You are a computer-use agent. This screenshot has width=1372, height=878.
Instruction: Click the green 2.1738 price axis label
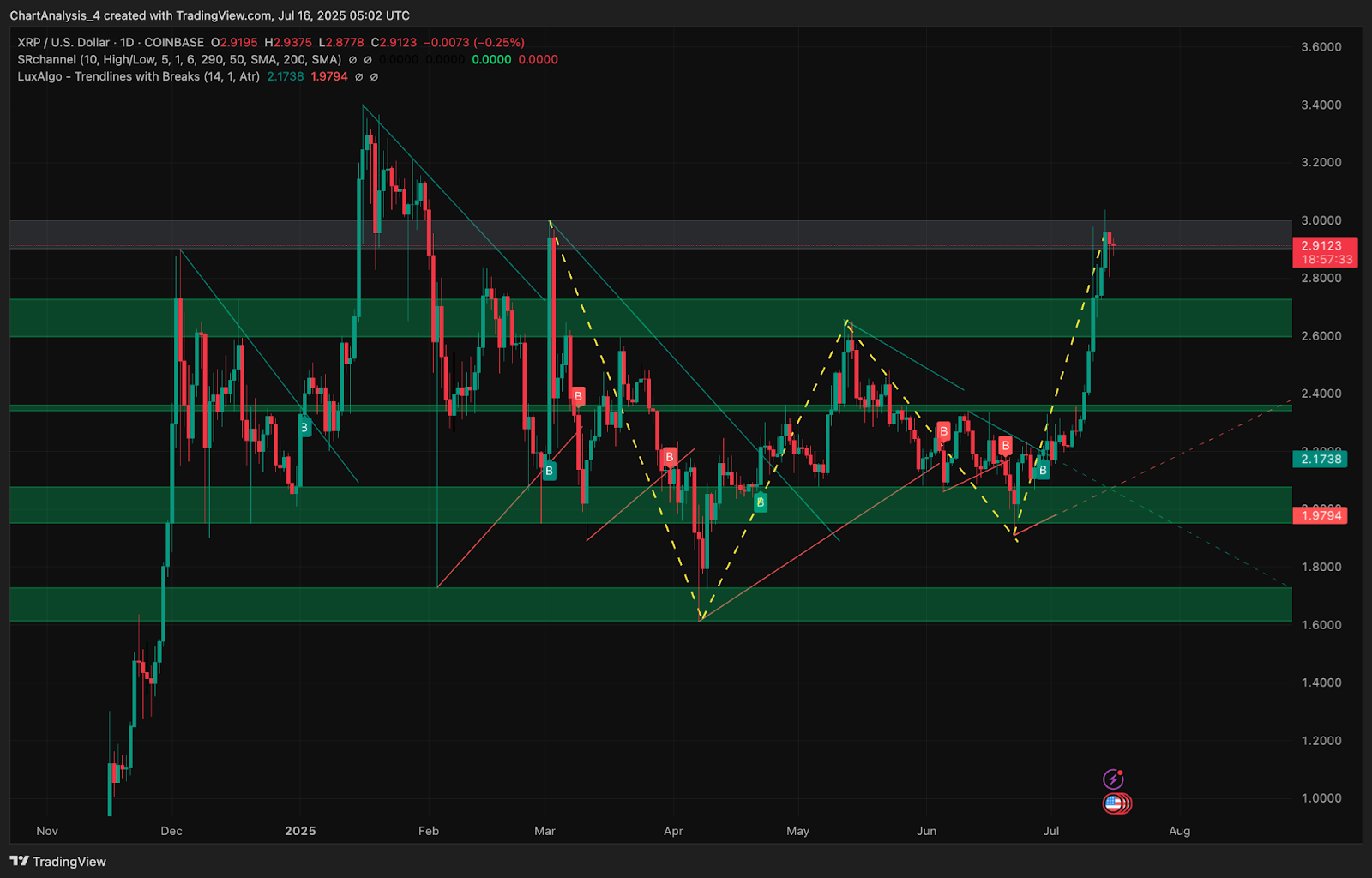pyautogui.click(x=1321, y=460)
